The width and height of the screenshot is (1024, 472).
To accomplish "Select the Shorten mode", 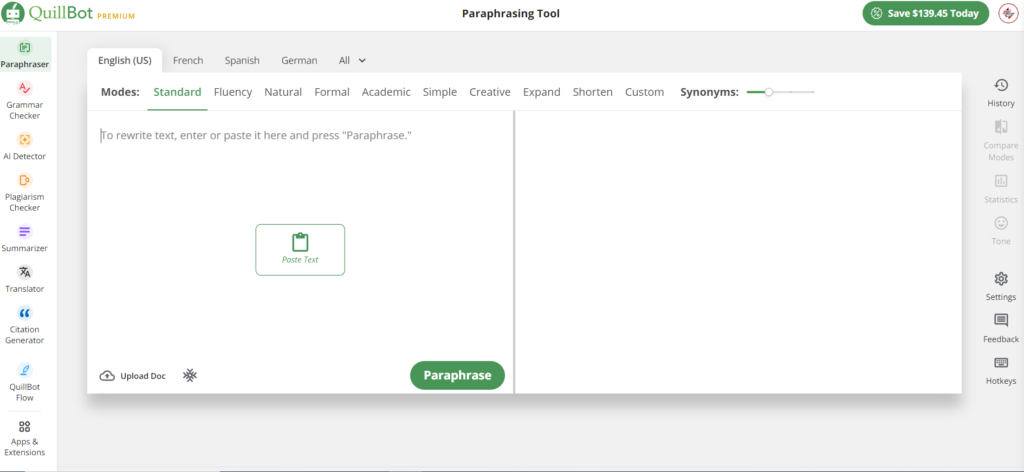I will click(x=592, y=92).
